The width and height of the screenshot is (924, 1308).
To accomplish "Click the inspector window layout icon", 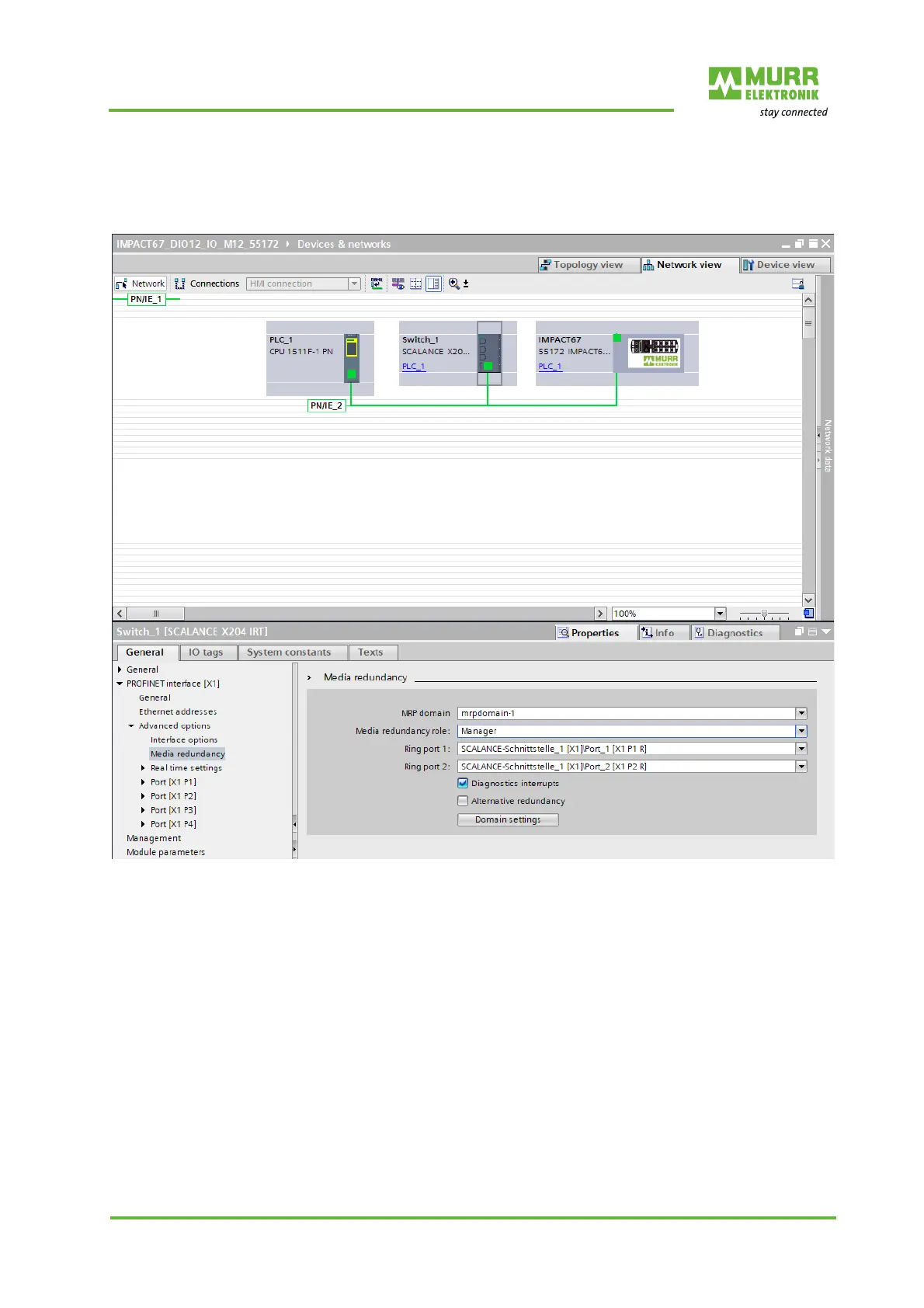I will coord(812,632).
